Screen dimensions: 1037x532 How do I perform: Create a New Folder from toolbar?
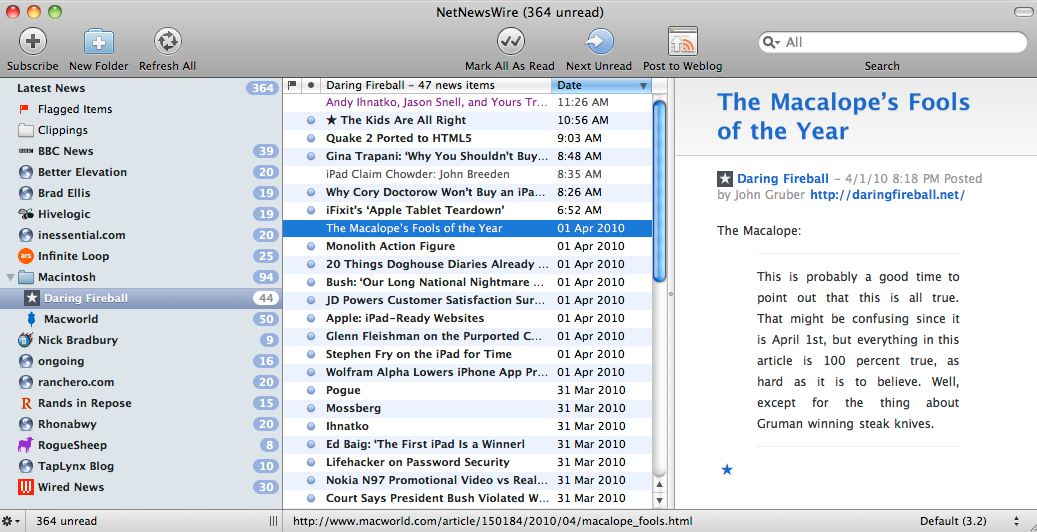98,42
